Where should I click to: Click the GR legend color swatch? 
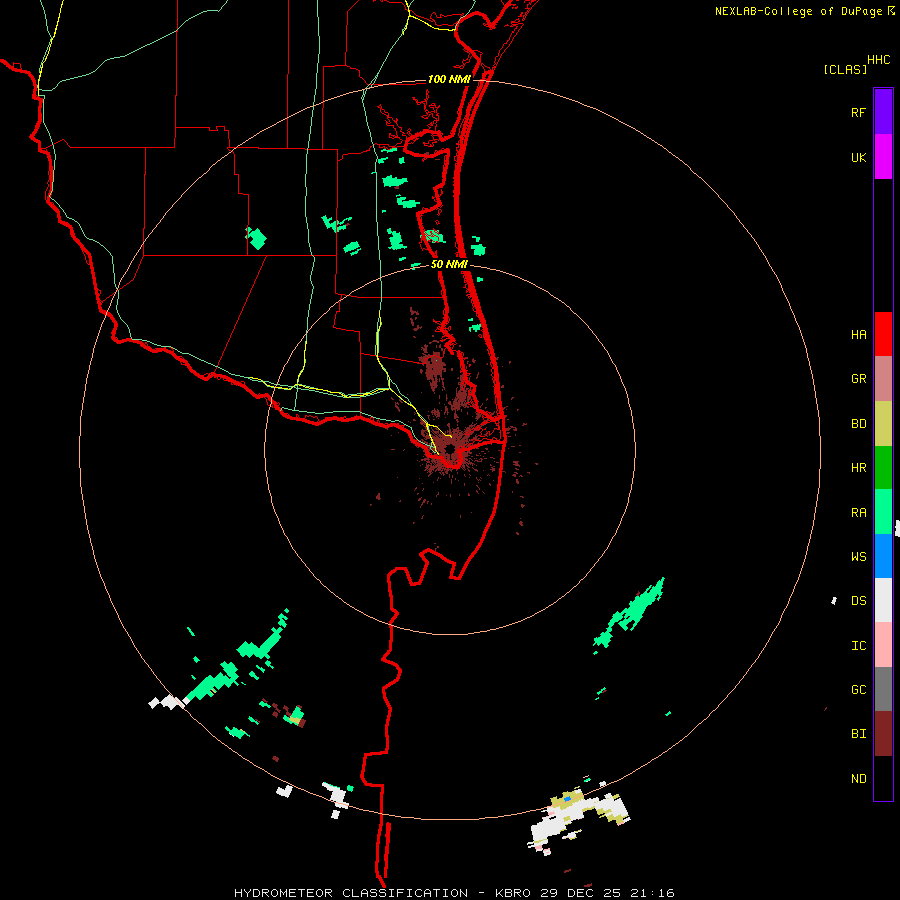[x=883, y=379]
